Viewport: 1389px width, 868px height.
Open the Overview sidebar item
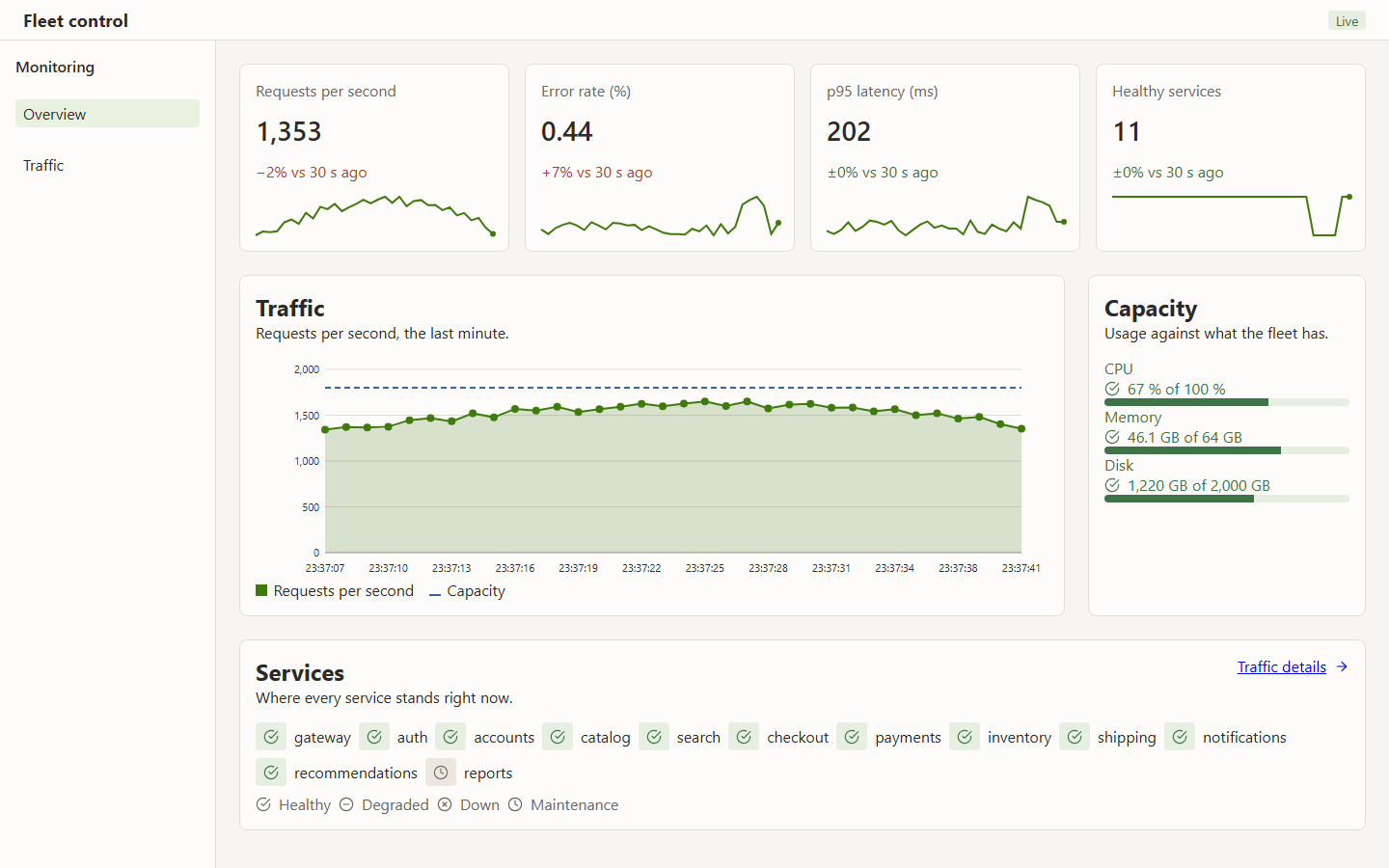point(107,114)
